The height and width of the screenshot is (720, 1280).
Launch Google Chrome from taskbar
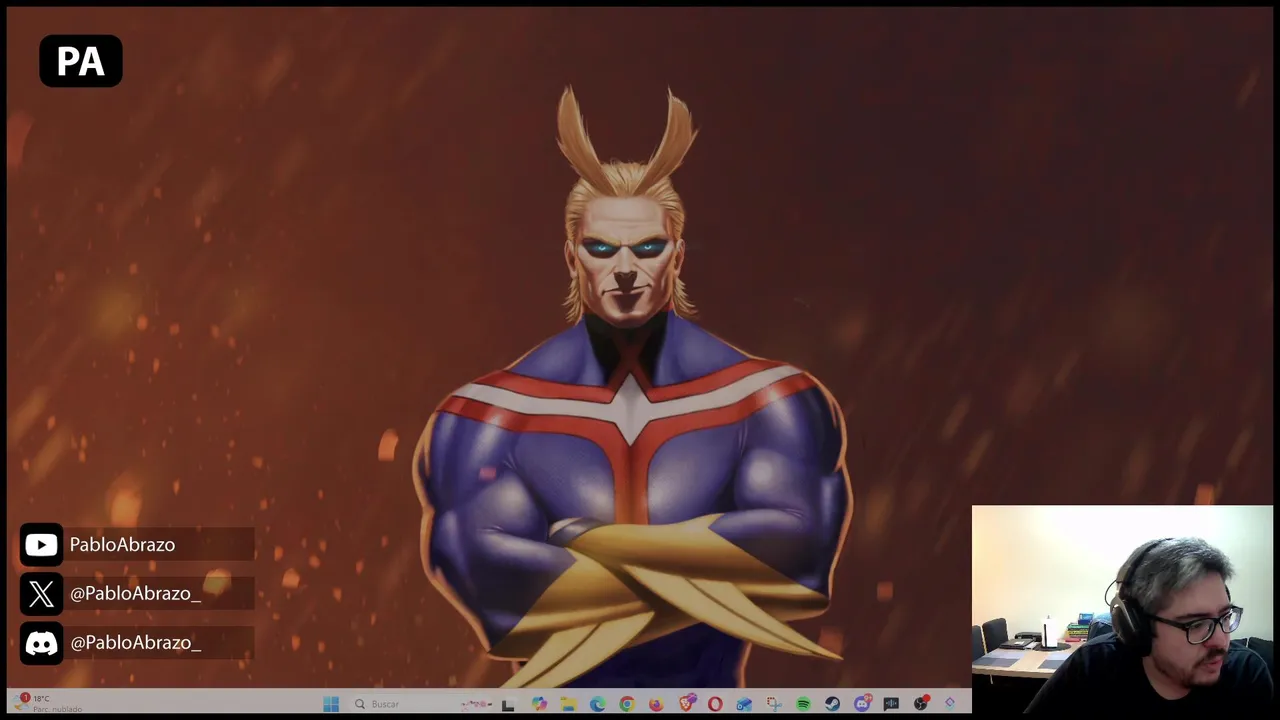pyautogui.click(x=627, y=704)
